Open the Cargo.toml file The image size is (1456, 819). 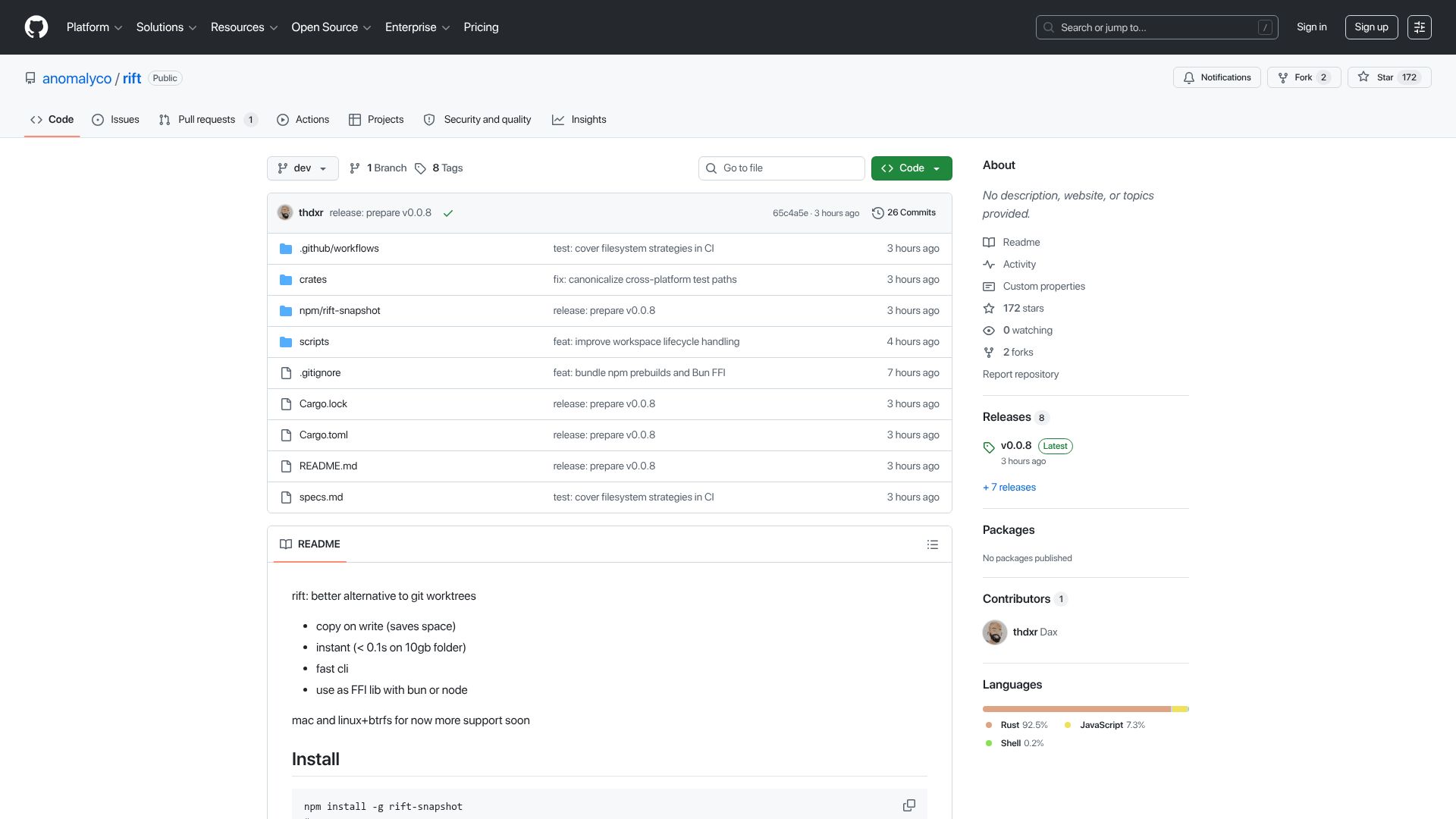coord(323,435)
